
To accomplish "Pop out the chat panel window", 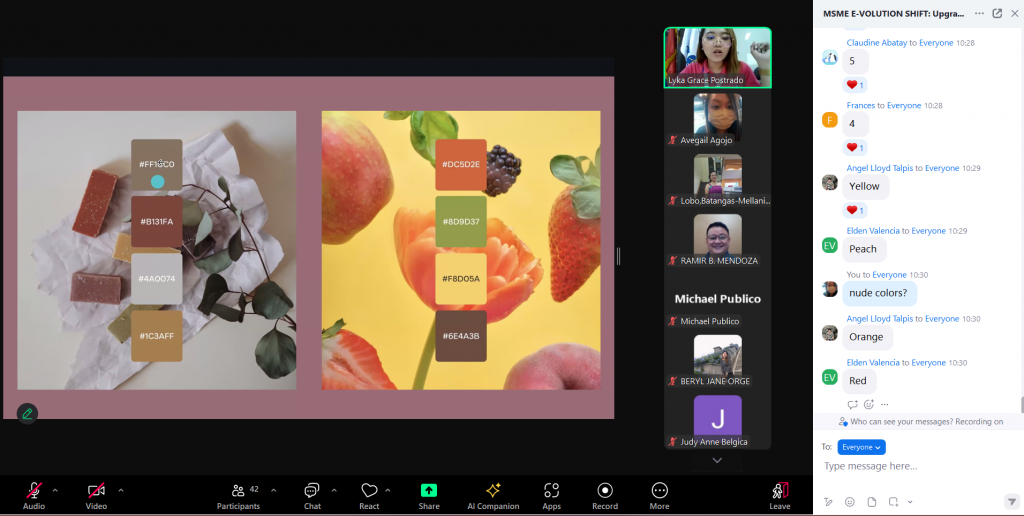I will pyautogui.click(x=997, y=13).
